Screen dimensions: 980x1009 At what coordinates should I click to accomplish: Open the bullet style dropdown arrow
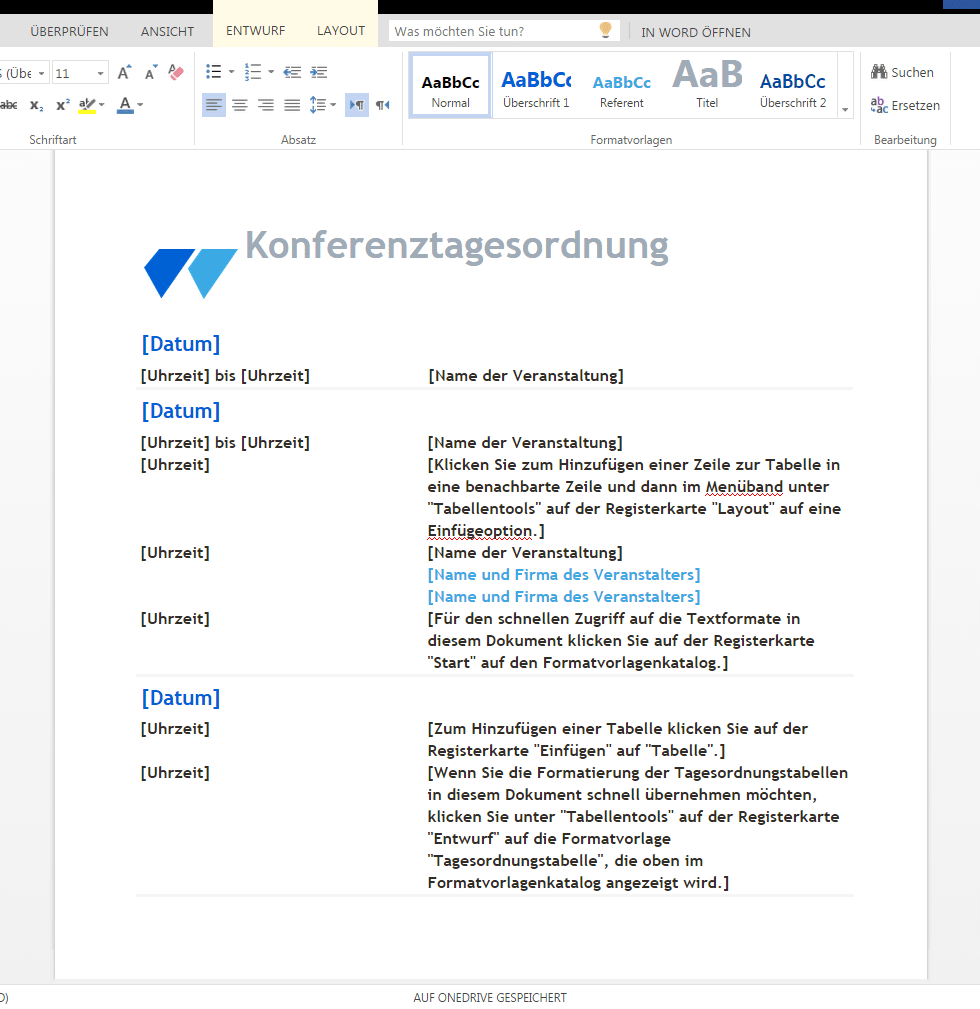pos(231,72)
